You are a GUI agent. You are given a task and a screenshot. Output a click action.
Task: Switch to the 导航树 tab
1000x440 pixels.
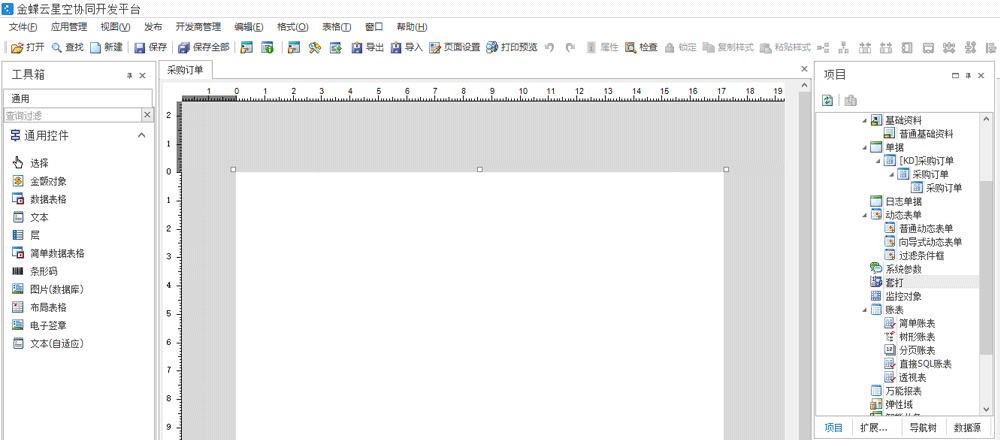click(x=921, y=427)
